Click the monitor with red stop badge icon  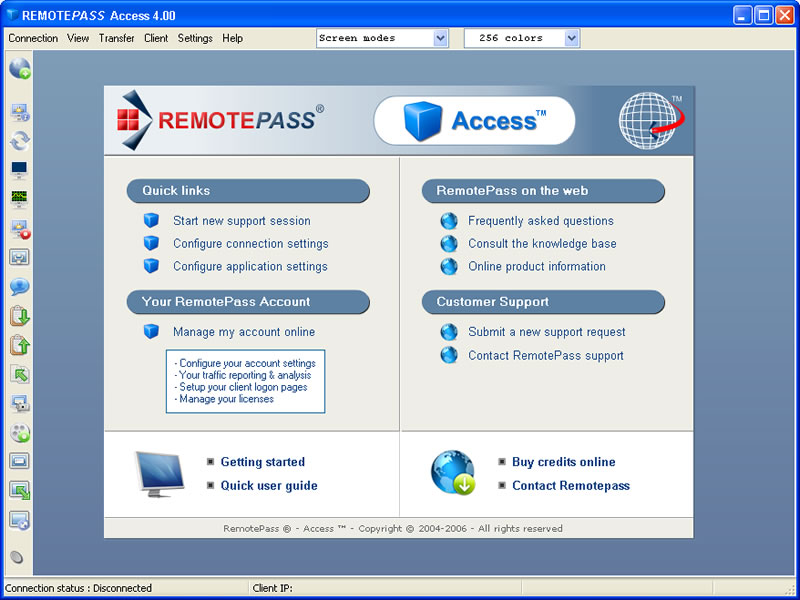[20, 229]
